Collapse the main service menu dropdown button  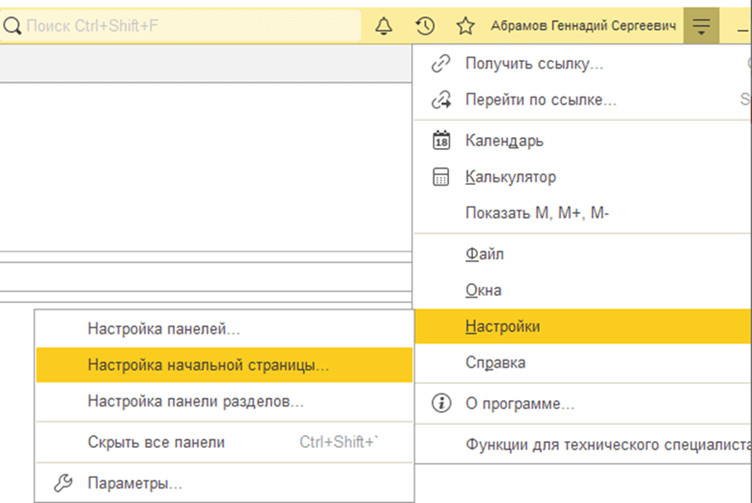tap(701, 25)
